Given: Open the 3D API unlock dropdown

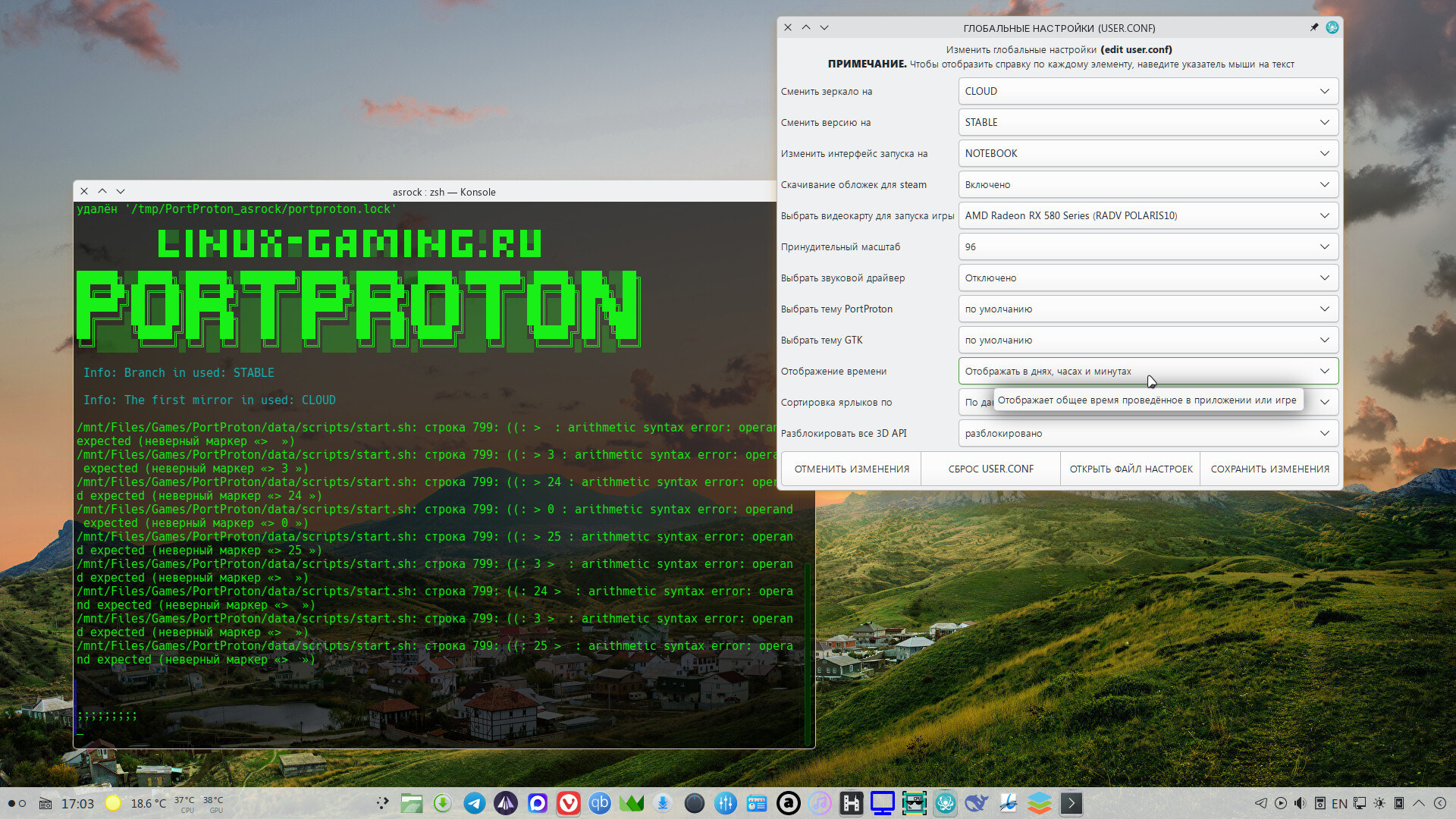Looking at the screenshot, I should click(x=1147, y=433).
